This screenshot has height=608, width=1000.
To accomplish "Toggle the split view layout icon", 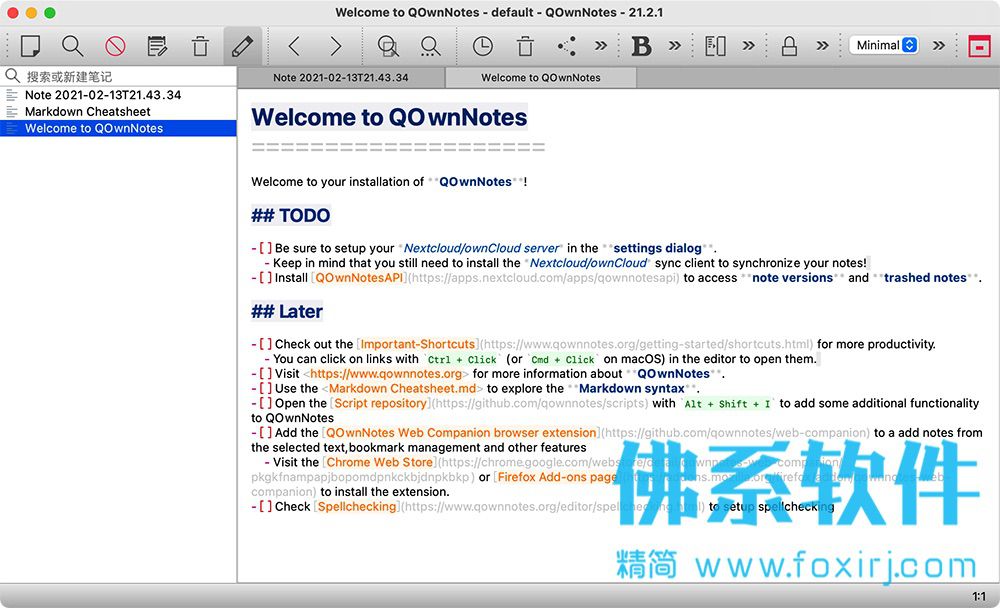I will [x=715, y=46].
